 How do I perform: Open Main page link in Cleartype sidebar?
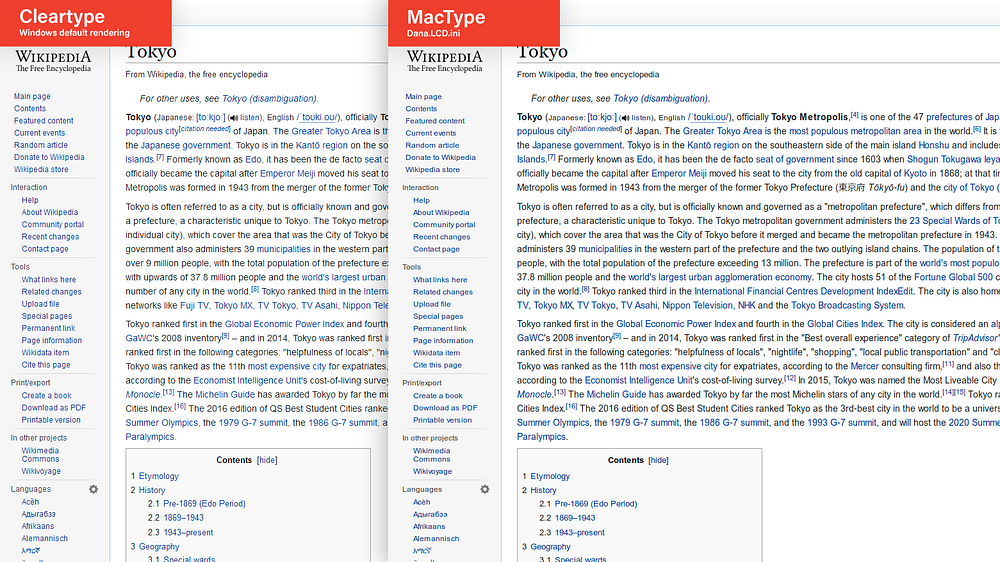[32, 96]
